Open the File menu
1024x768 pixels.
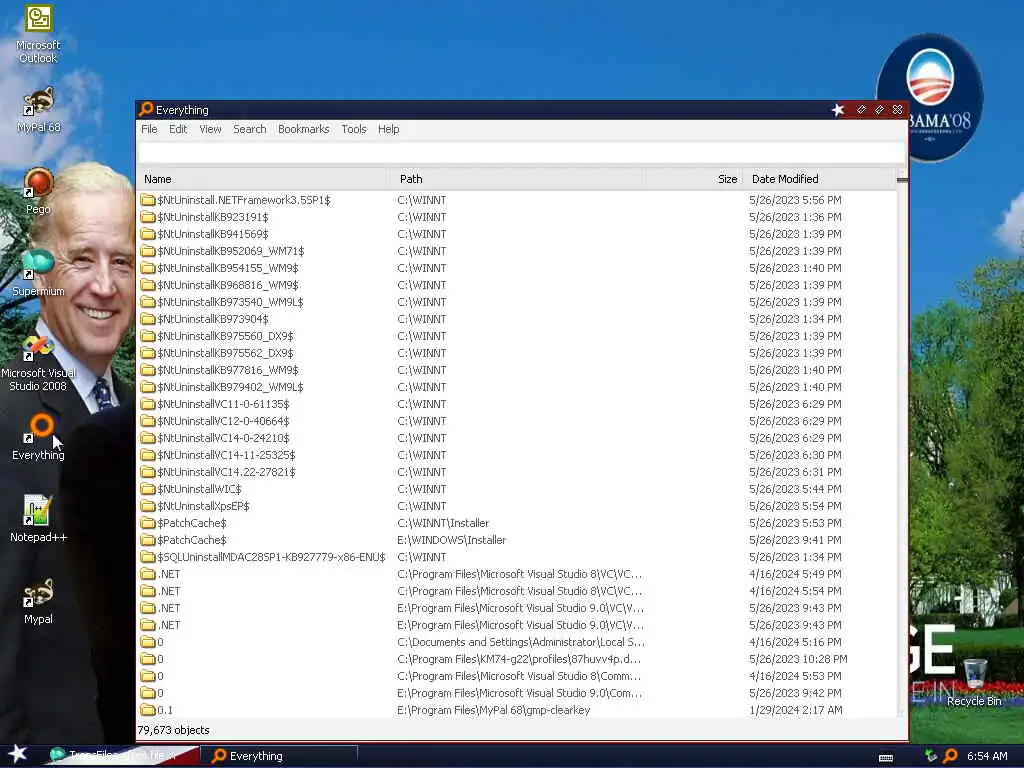[x=149, y=129]
